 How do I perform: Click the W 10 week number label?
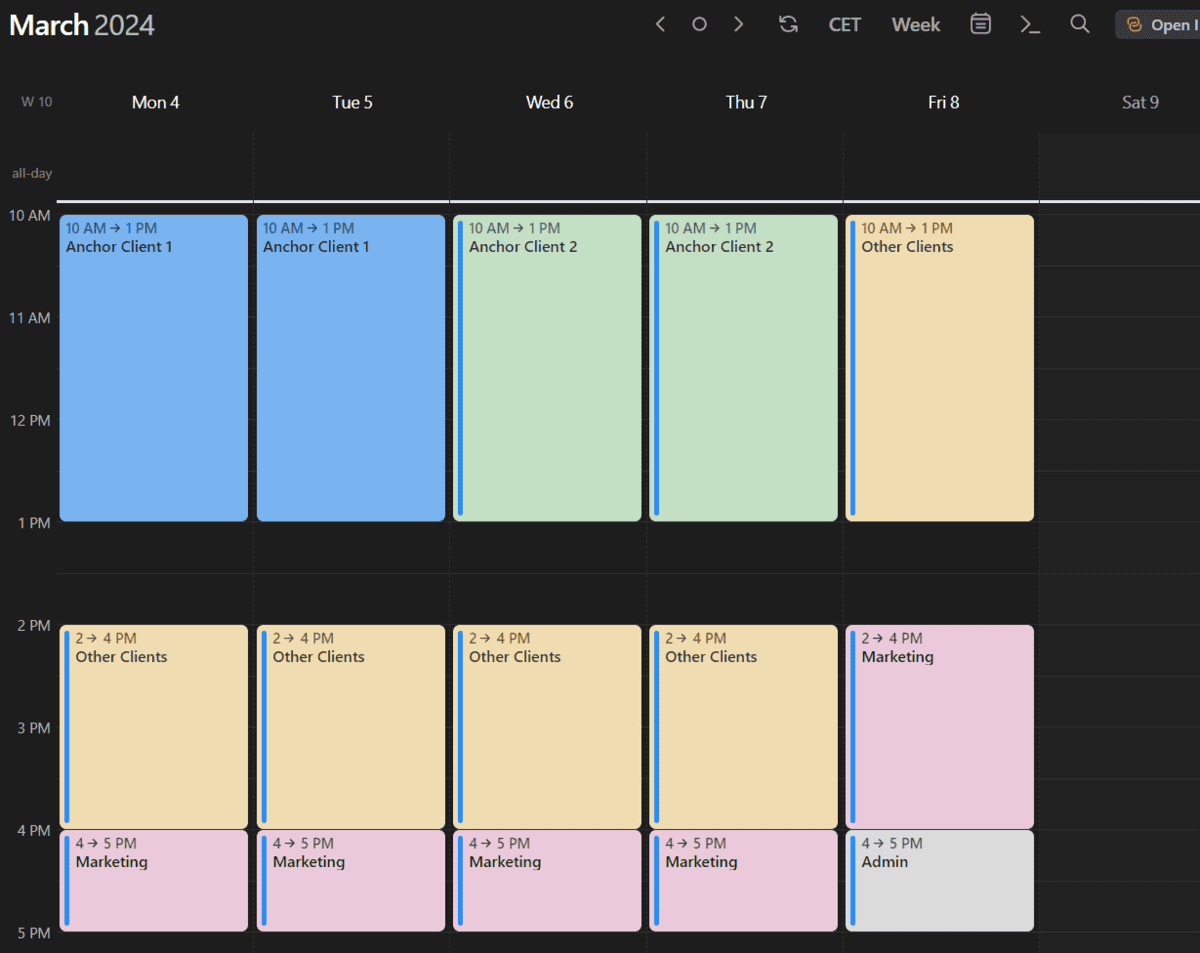click(x=37, y=102)
